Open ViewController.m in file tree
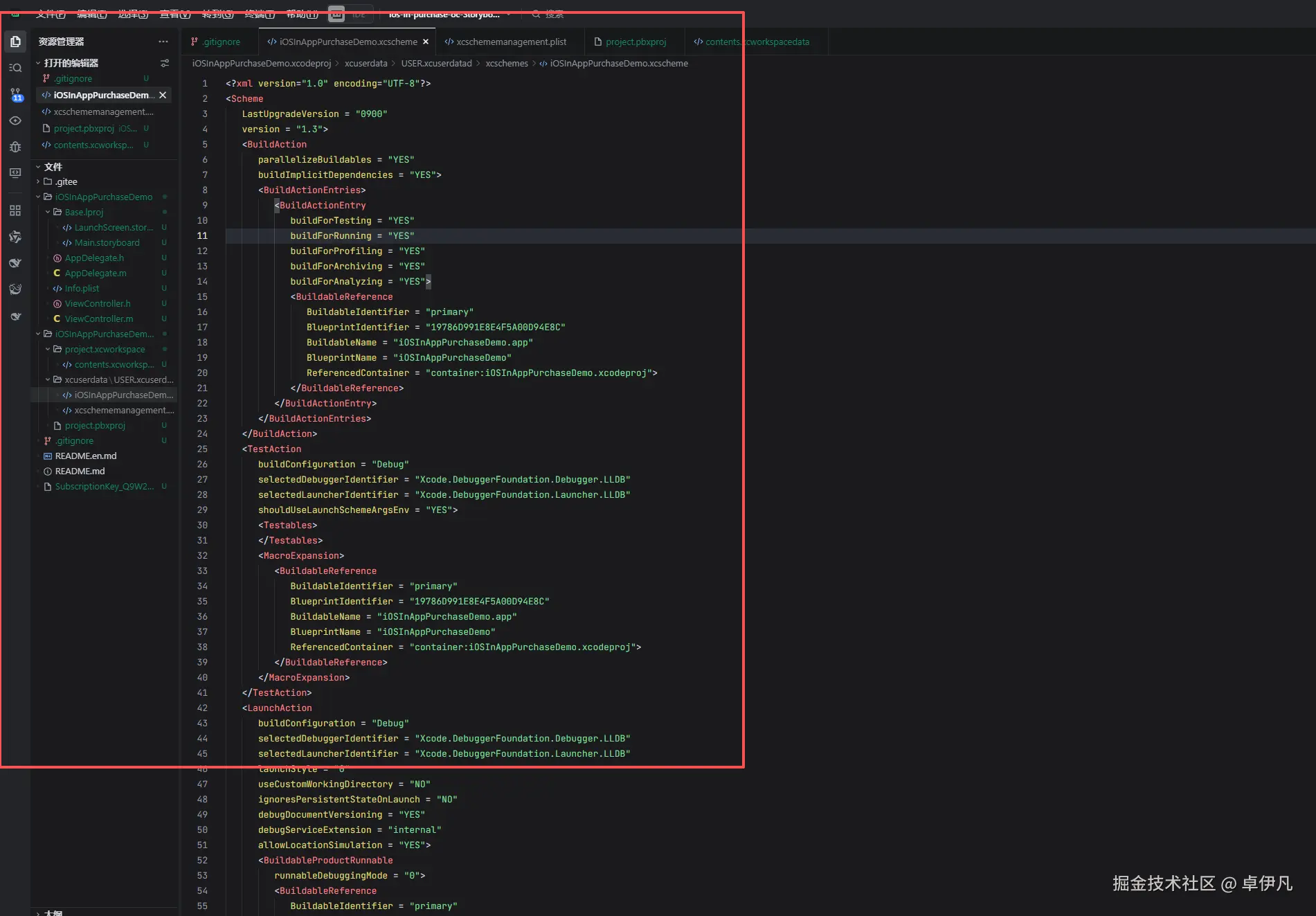This screenshot has height=916, width=1316. [x=99, y=318]
